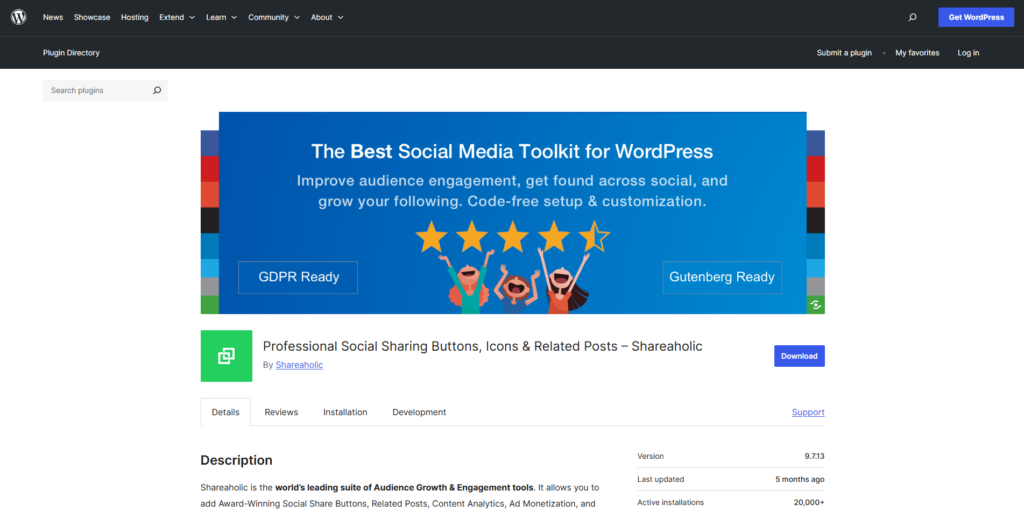Click the plugin title heading text
1024x512 pixels.
(x=483, y=347)
